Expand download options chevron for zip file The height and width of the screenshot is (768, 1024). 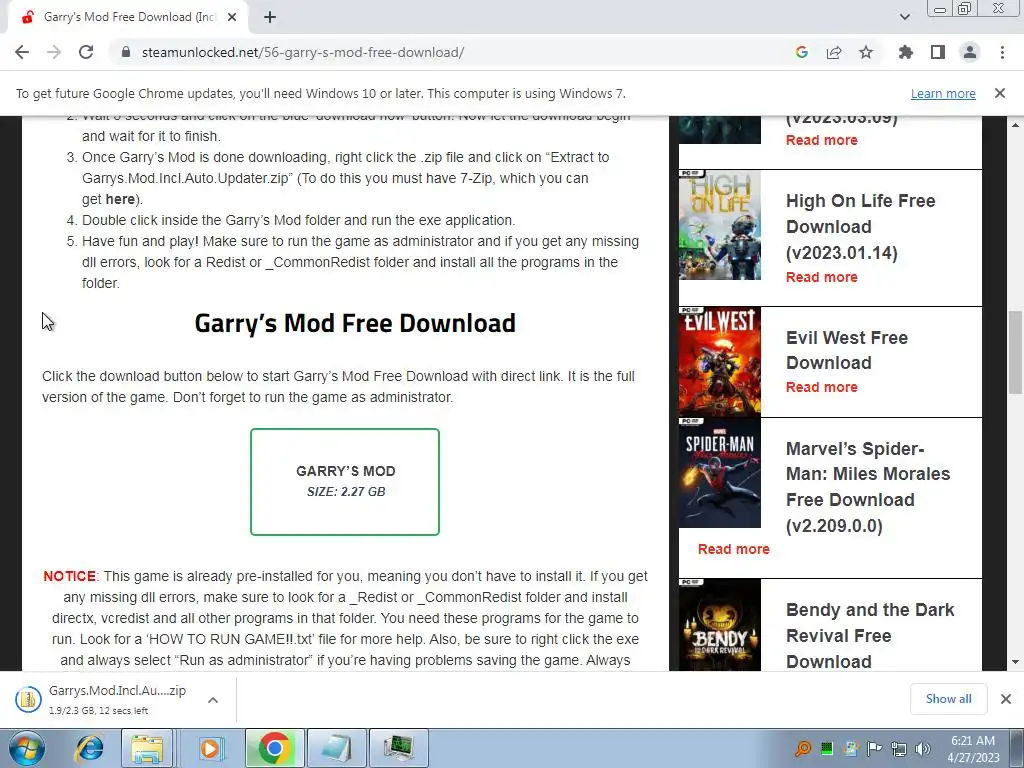(212, 699)
